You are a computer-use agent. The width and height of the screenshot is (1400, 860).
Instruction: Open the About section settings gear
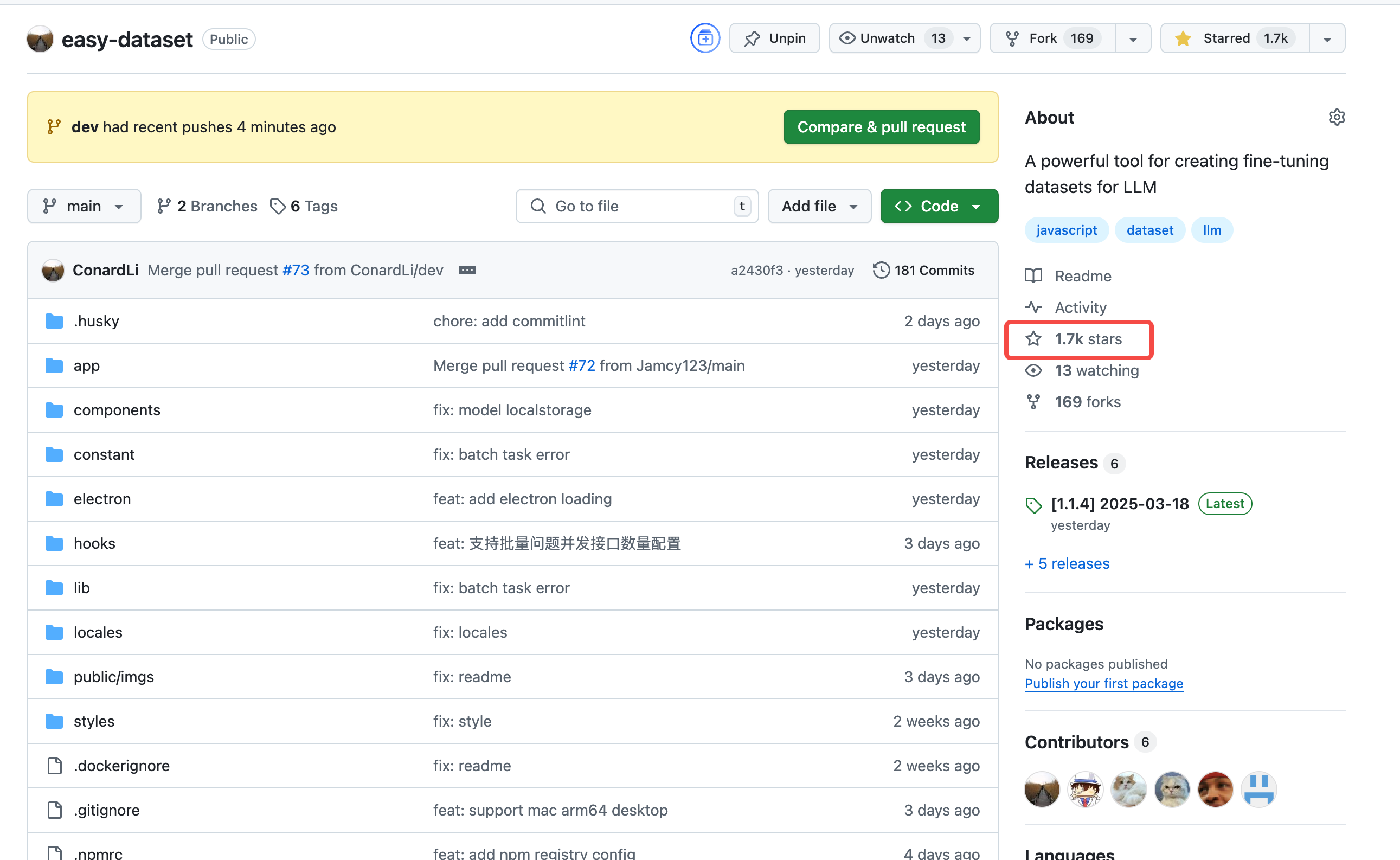pyautogui.click(x=1337, y=117)
